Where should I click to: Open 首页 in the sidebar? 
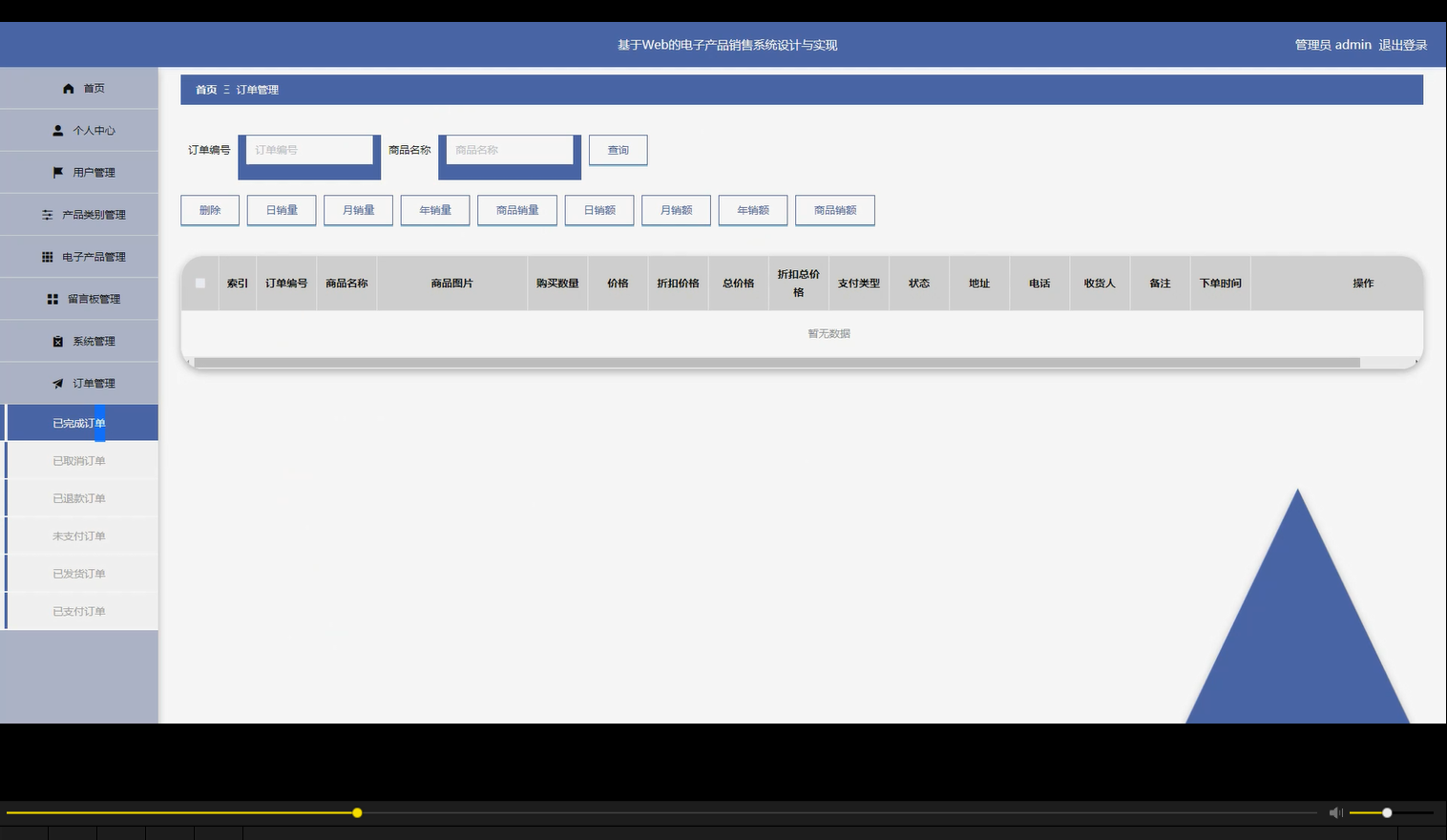point(79,88)
